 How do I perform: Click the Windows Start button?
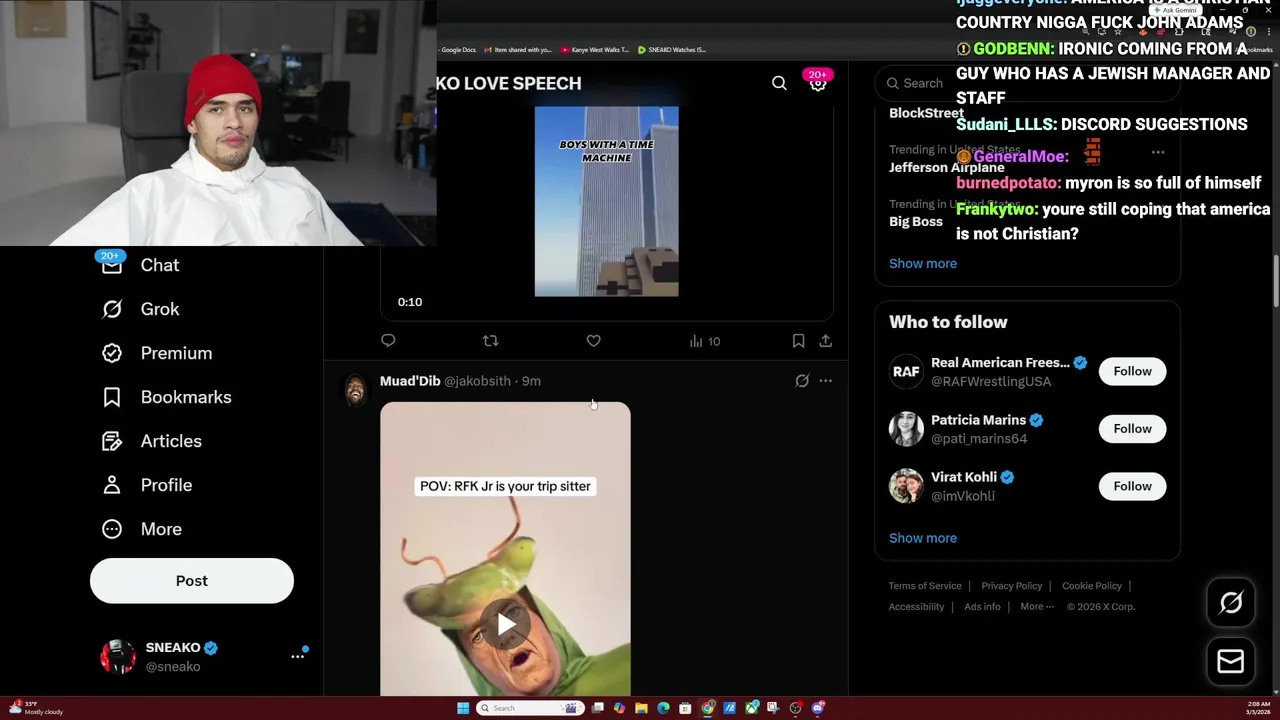463,708
